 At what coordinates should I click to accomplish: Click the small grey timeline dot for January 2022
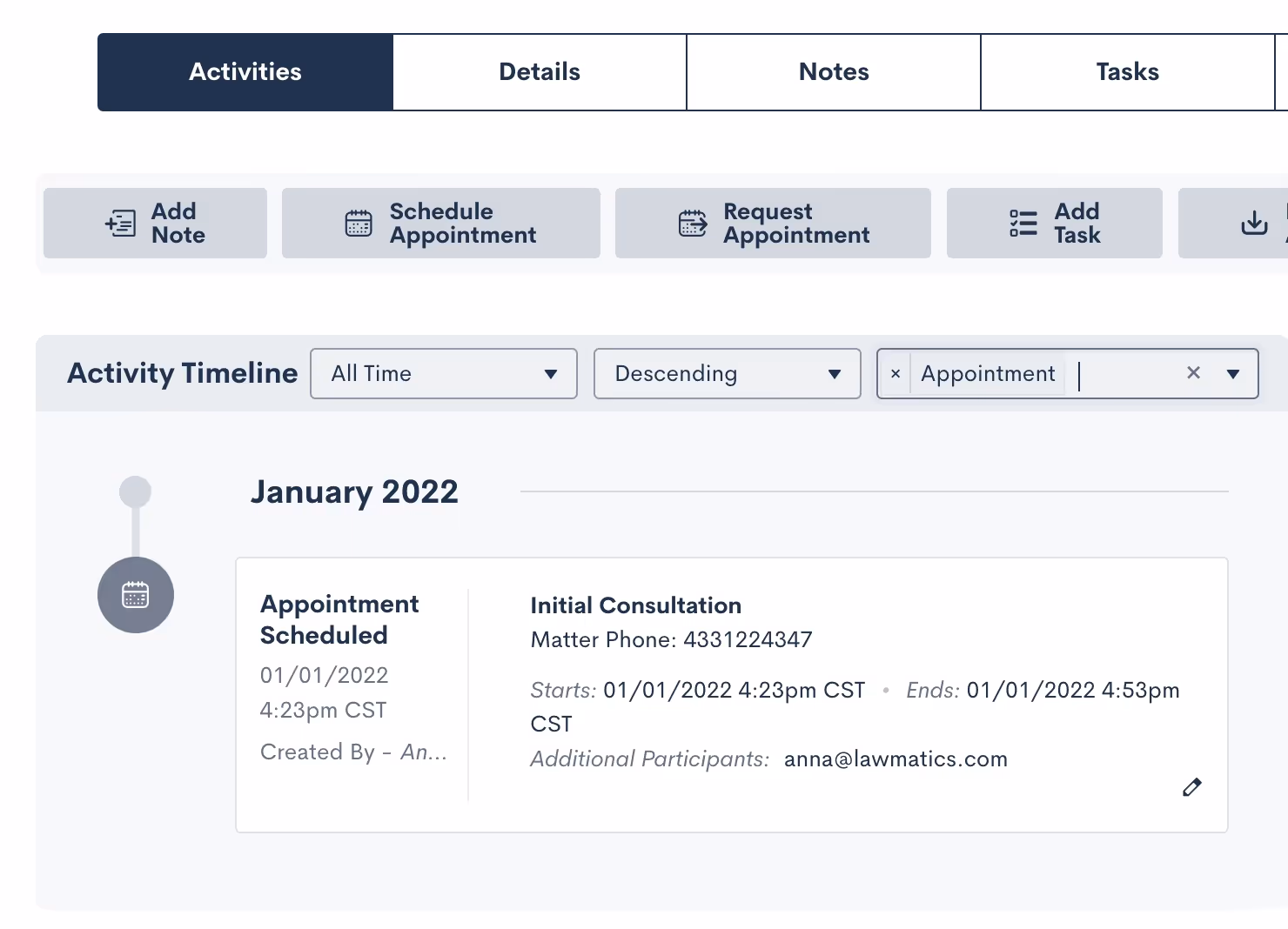click(136, 491)
